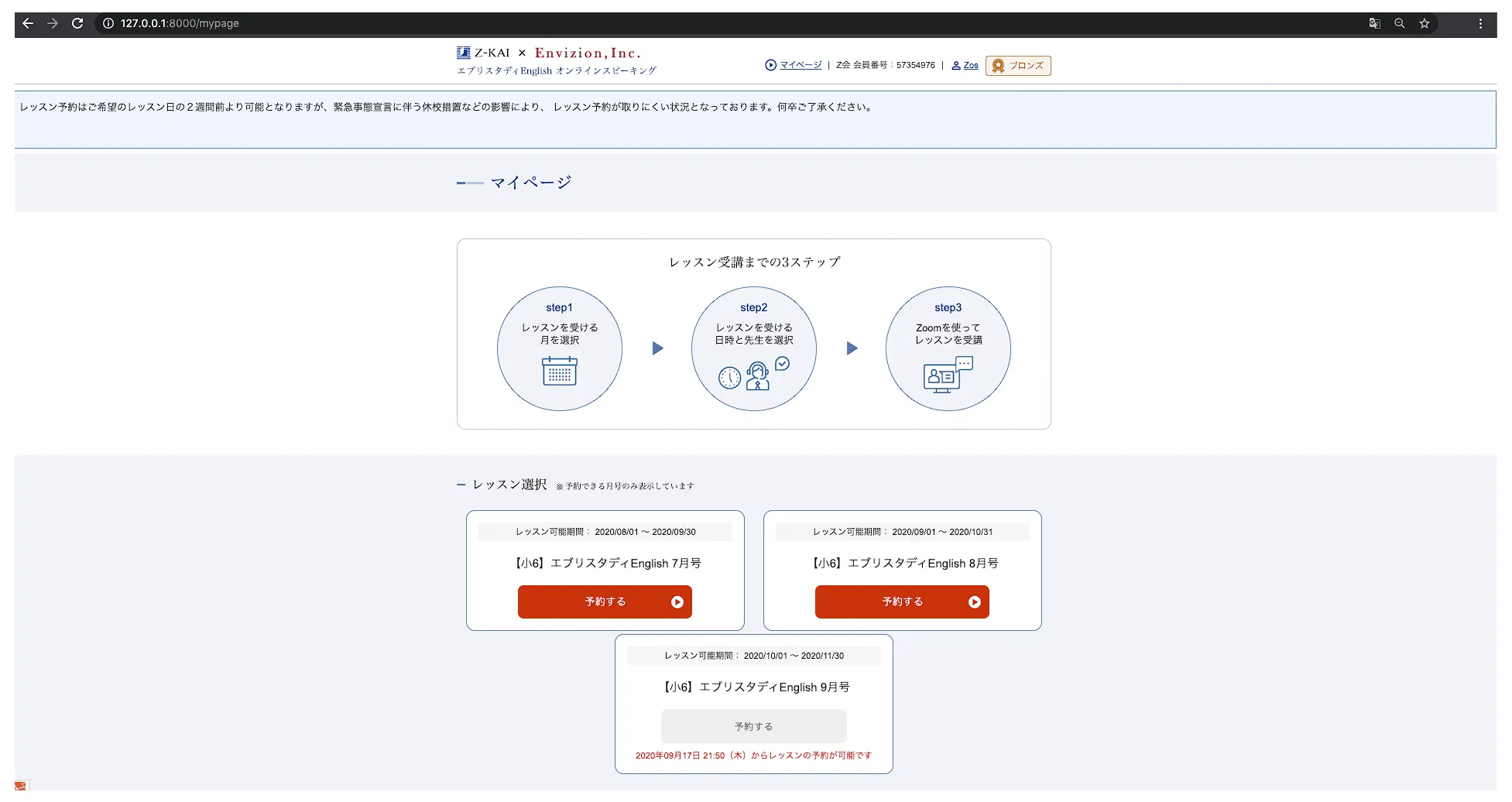This screenshot has height=802, width=1512.
Task: Click the arrow between step1 and step2
Action: tap(657, 348)
